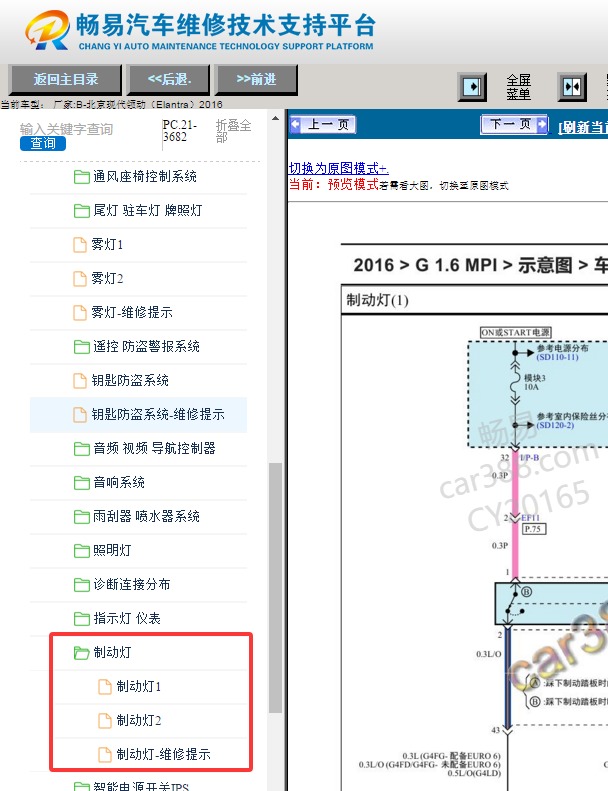This screenshot has height=791, width=608.
Task: Click the folder icon beside 音响系统
Action: 82,483
